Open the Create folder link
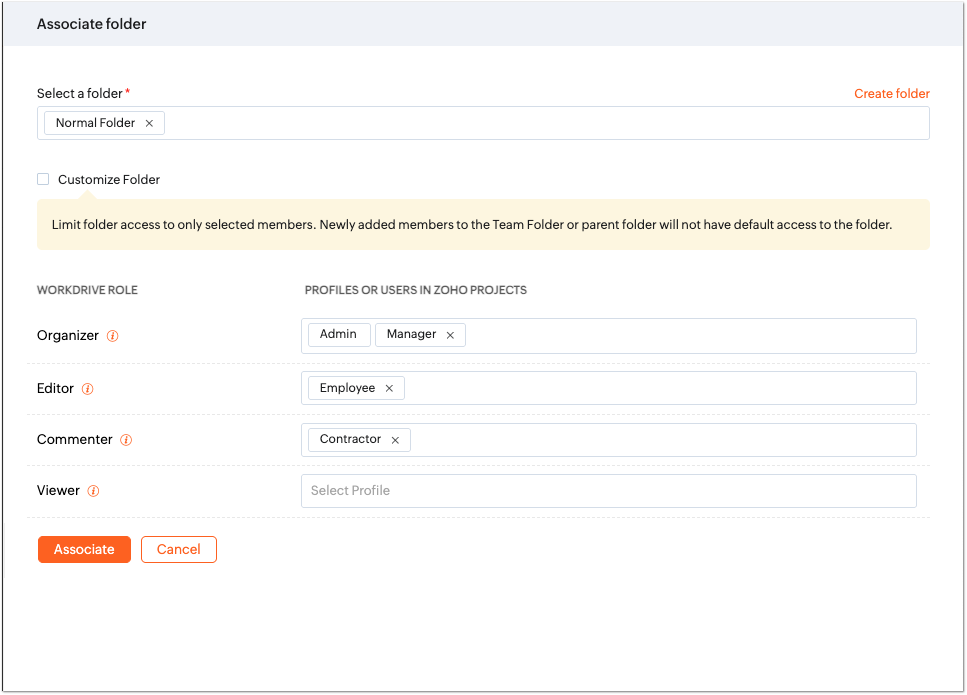The width and height of the screenshot is (967, 695). tap(891, 94)
